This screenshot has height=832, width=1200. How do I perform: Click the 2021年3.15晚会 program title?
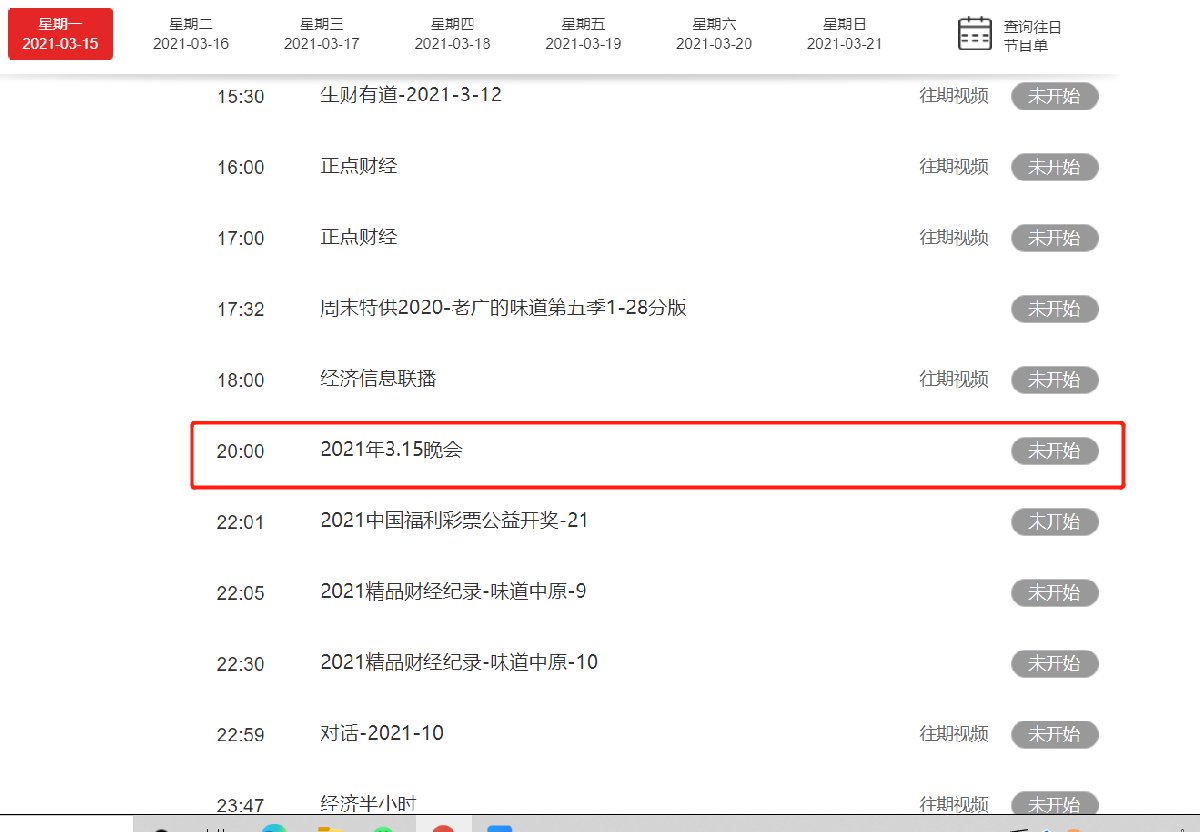coord(391,450)
